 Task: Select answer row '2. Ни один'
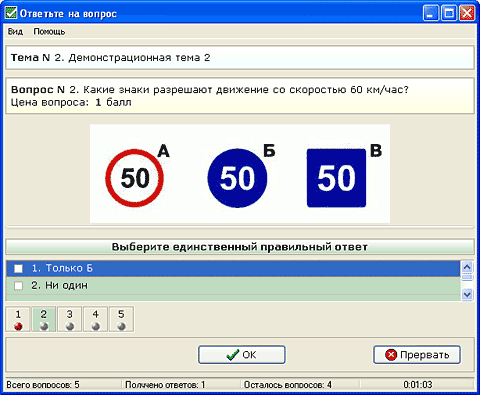tap(233, 286)
